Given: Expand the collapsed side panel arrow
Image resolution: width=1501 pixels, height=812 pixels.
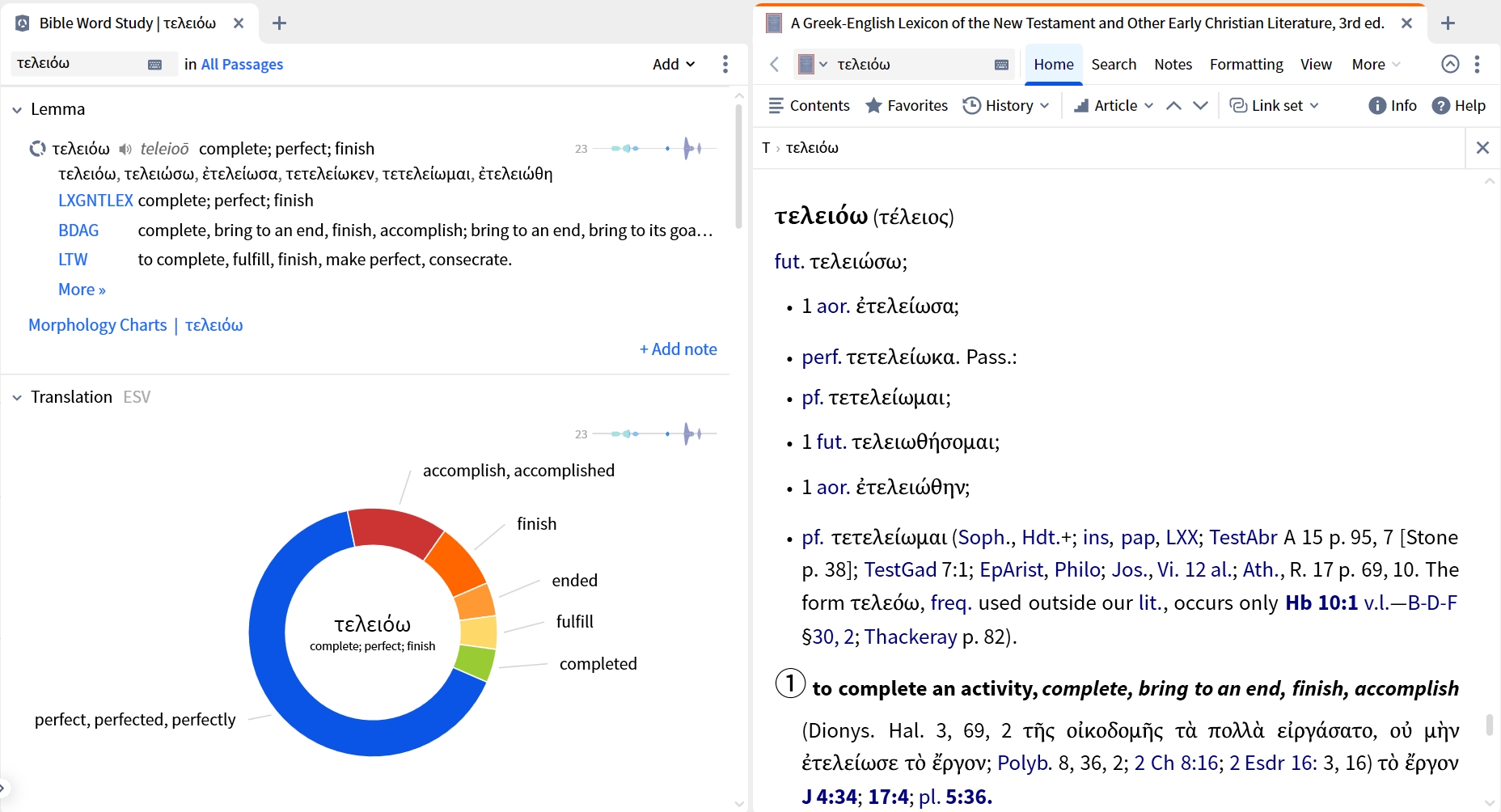Looking at the screenshot, I should (3, 787).
